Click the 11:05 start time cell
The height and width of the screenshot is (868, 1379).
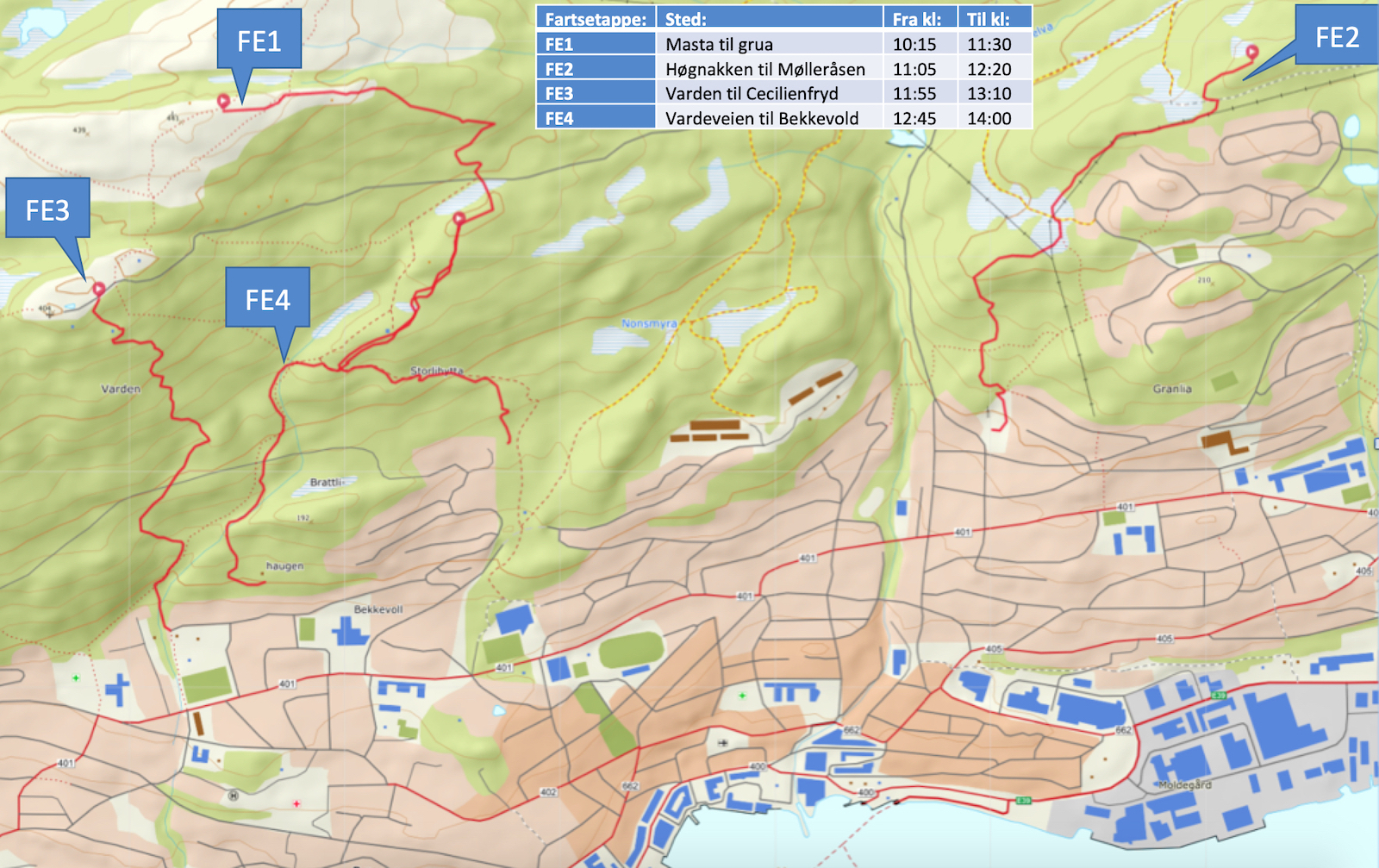(x=920, y=68)
